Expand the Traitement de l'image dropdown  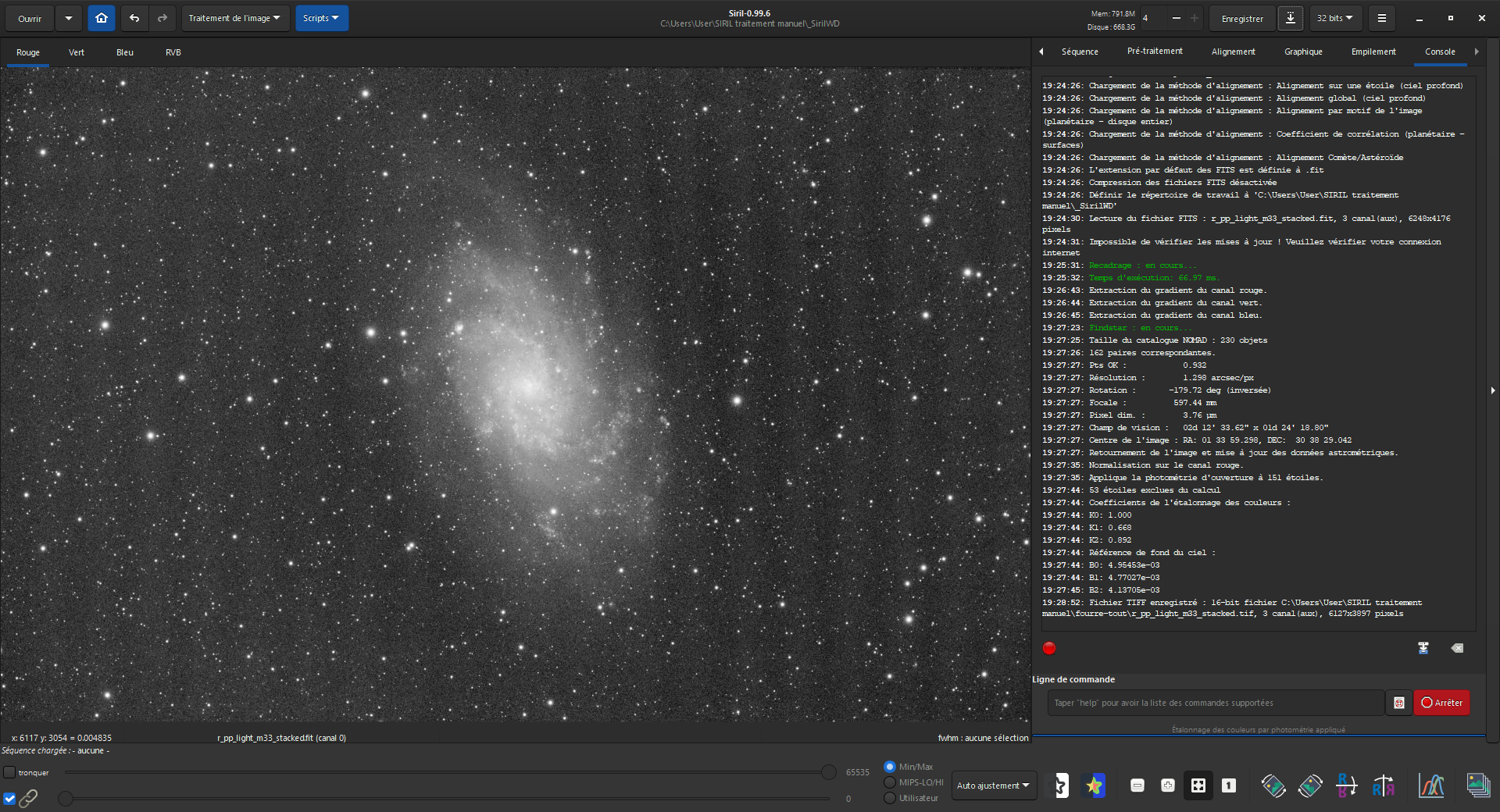coord(234,18)
